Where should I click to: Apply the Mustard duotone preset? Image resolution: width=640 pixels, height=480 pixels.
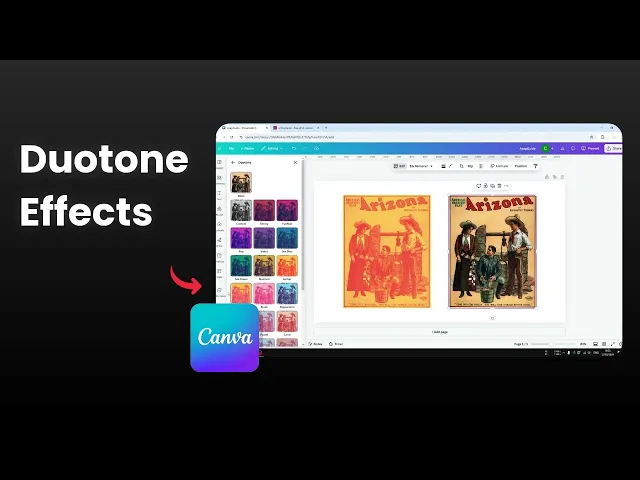264,266
